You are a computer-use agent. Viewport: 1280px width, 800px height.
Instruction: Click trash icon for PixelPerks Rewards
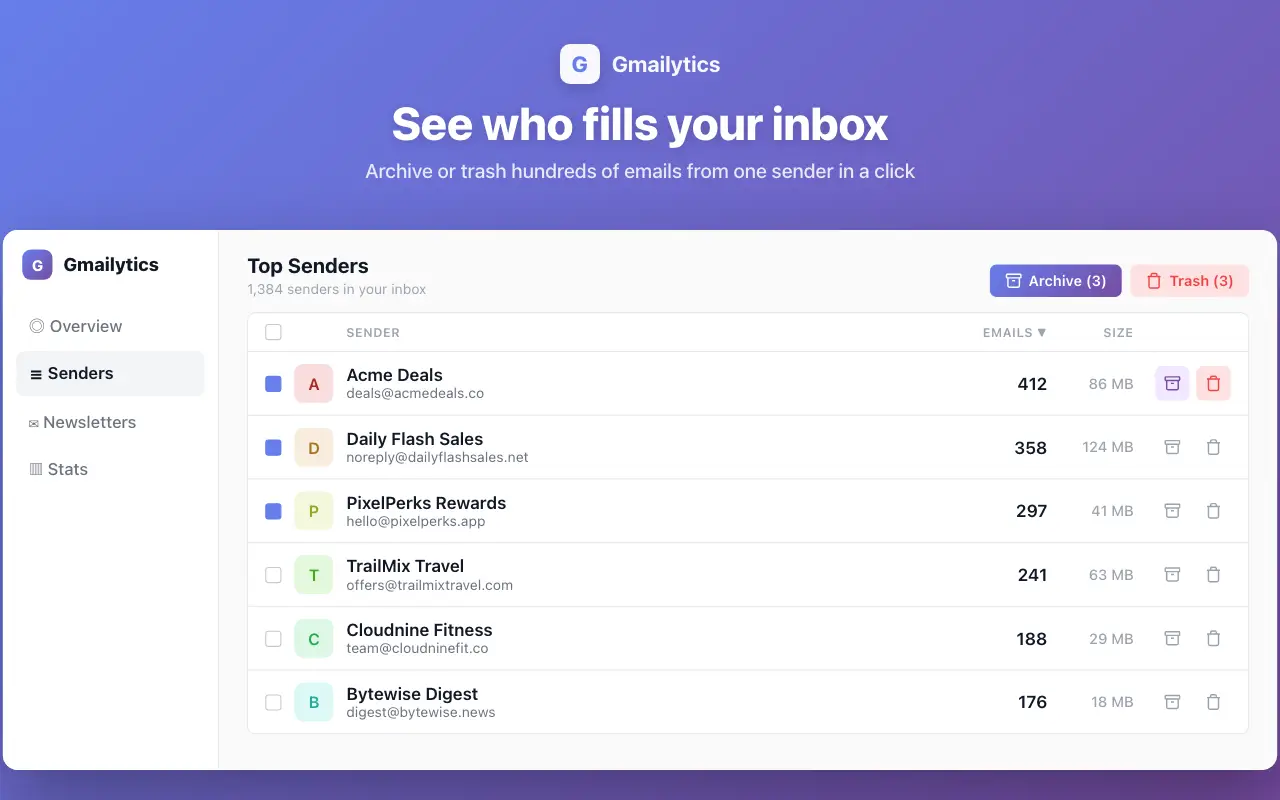(x=1213, y=511)
